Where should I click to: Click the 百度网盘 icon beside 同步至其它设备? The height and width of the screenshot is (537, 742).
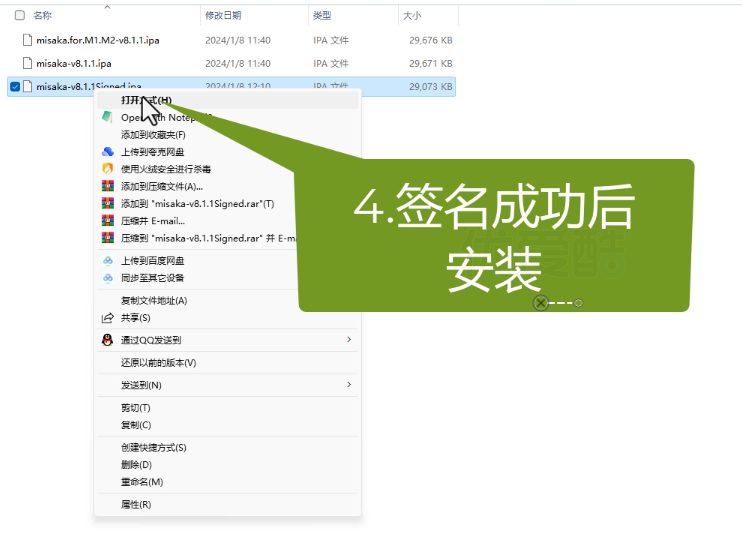coord(108,278)
